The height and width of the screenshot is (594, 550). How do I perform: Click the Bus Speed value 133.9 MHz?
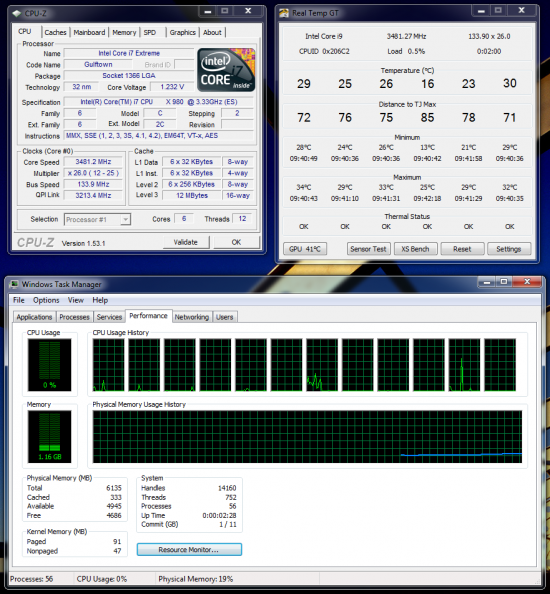(93, 184)
